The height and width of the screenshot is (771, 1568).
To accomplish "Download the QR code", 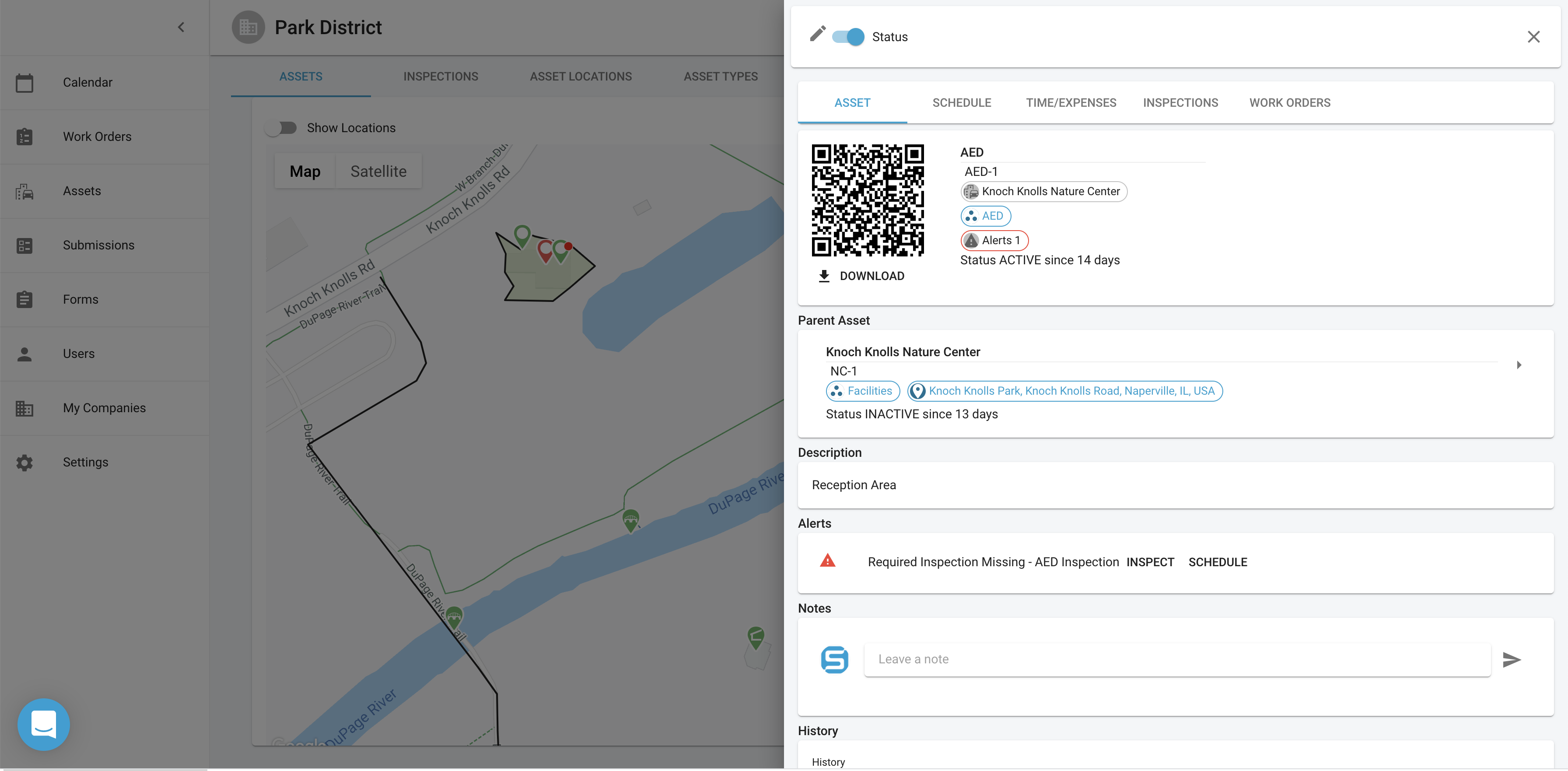I will 861,276.
